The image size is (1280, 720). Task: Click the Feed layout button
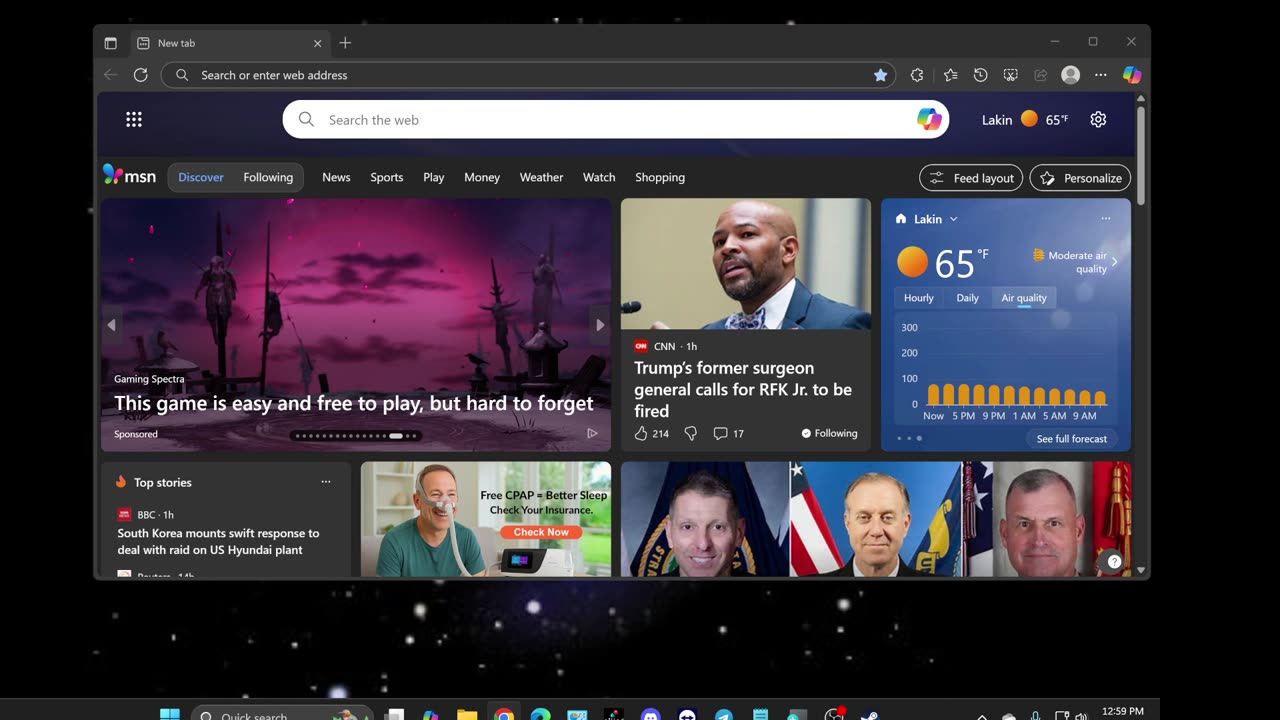[971, 178]
